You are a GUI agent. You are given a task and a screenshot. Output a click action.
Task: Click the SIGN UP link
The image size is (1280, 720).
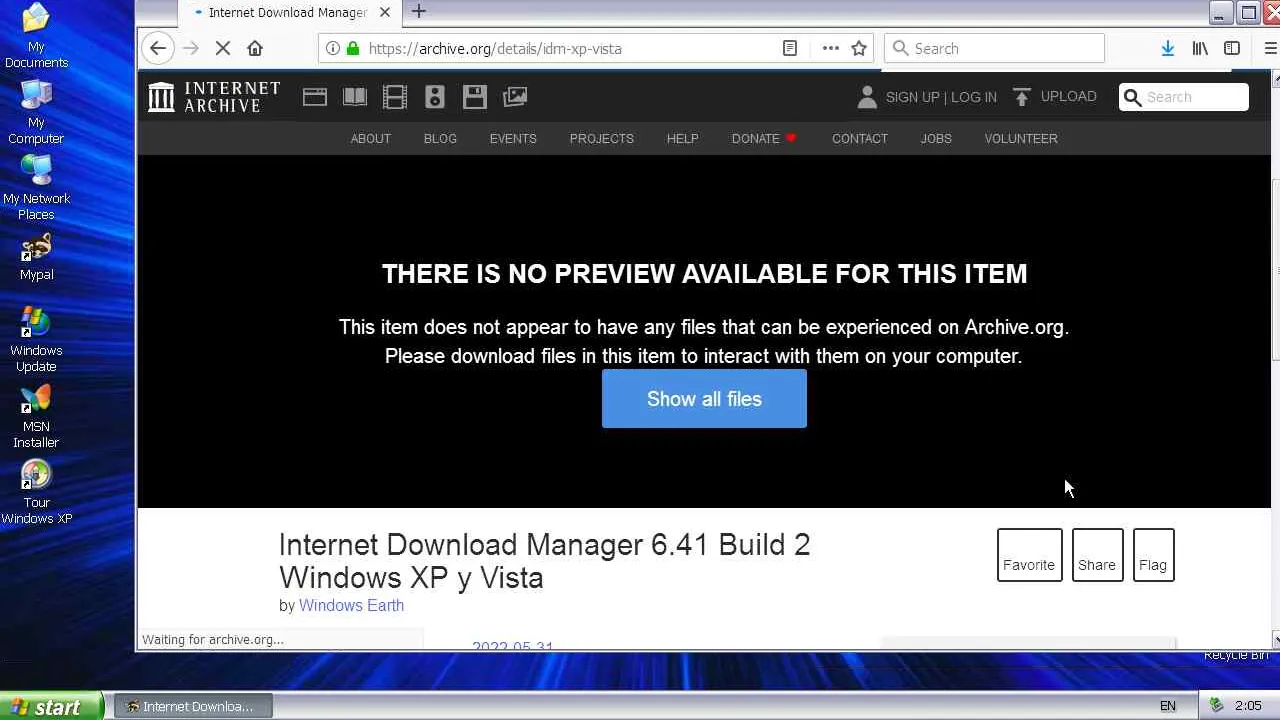(x=912, y=97)
